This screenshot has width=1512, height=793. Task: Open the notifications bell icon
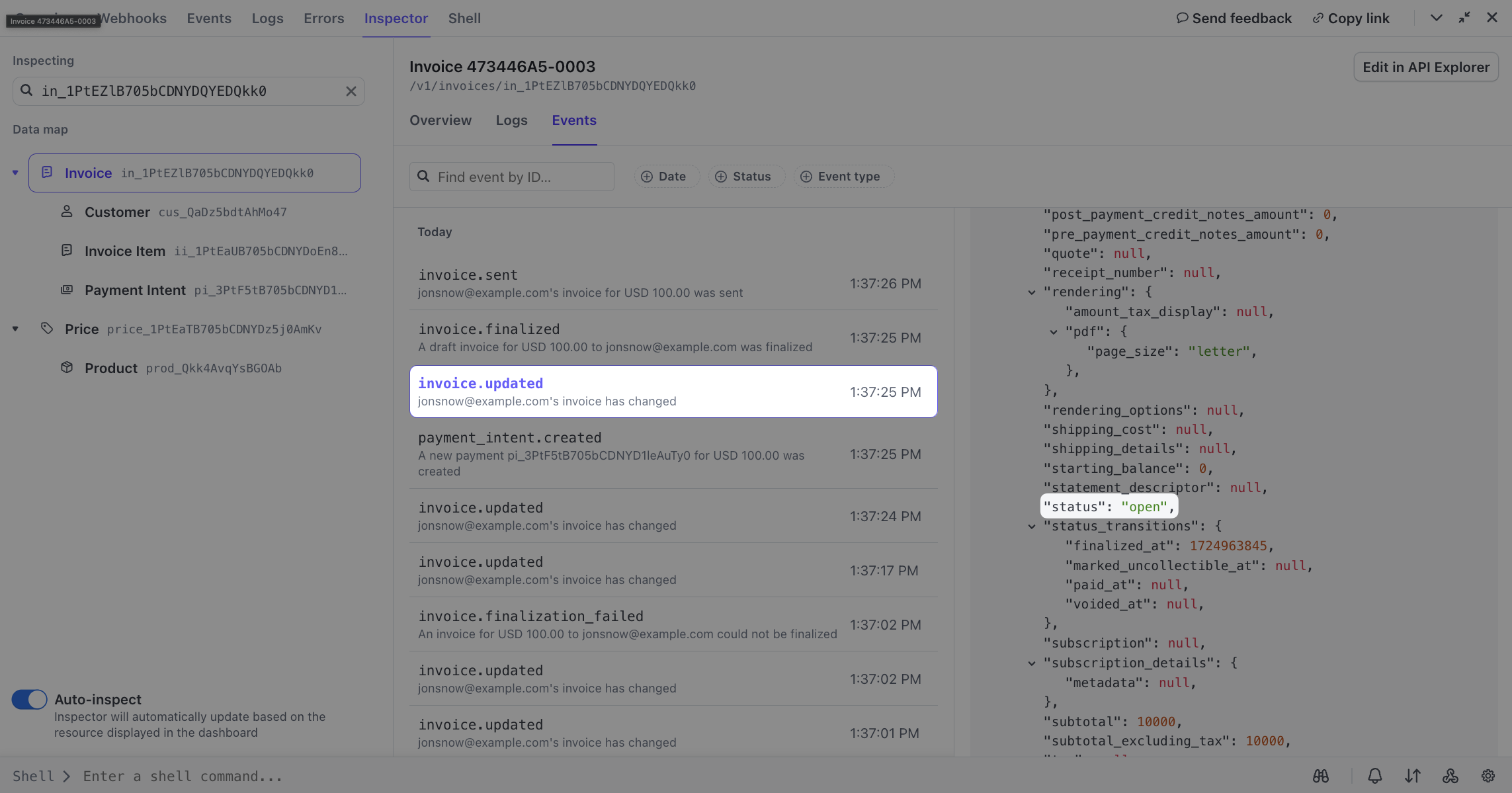[1375, 776]
